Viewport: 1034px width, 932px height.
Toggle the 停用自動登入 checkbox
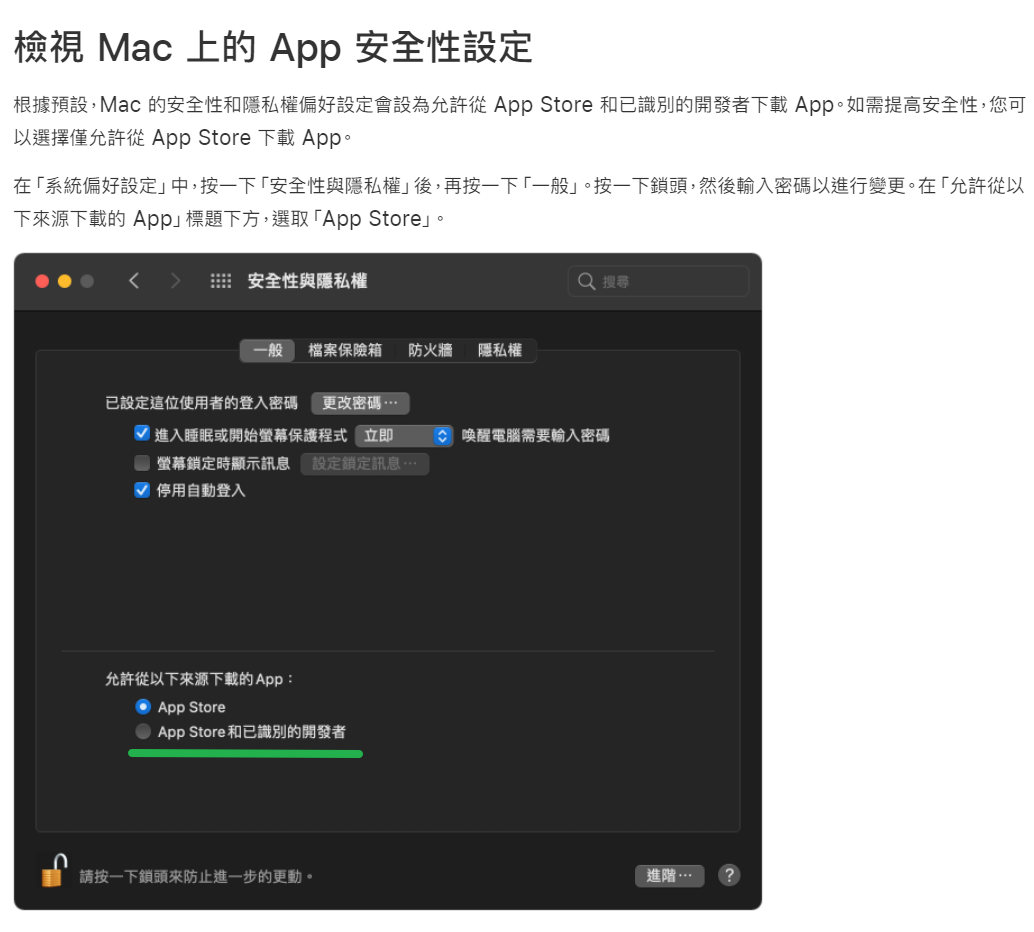coord(142,490)
